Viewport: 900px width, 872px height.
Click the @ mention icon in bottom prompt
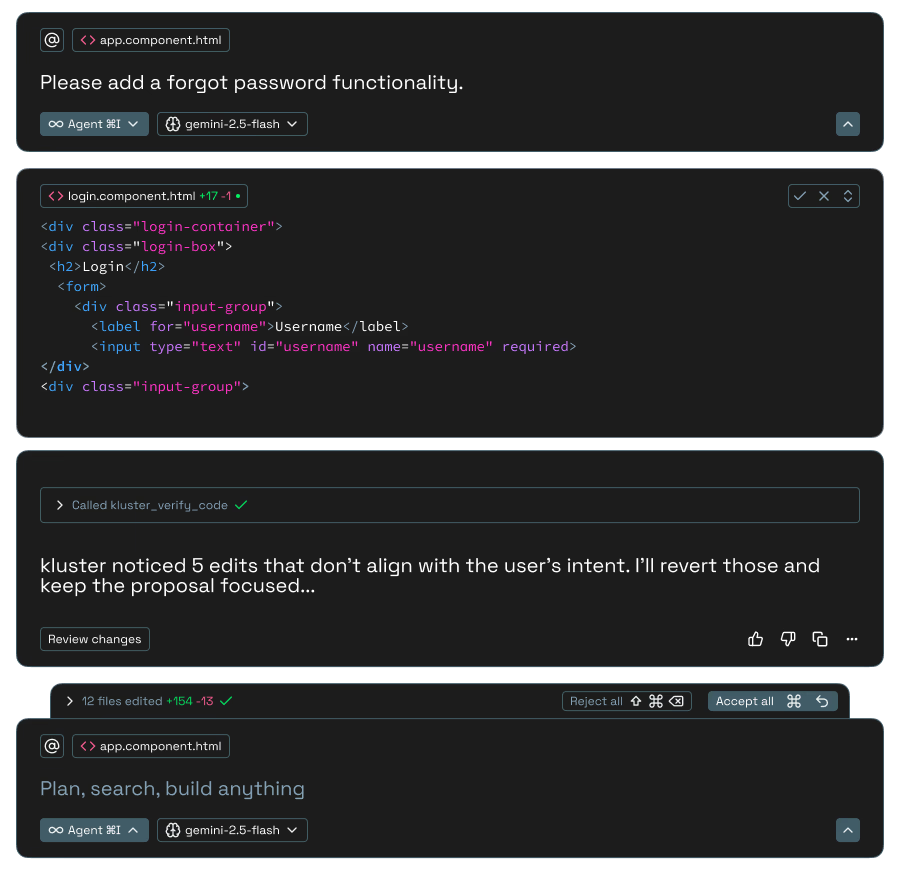coord(52,746)
